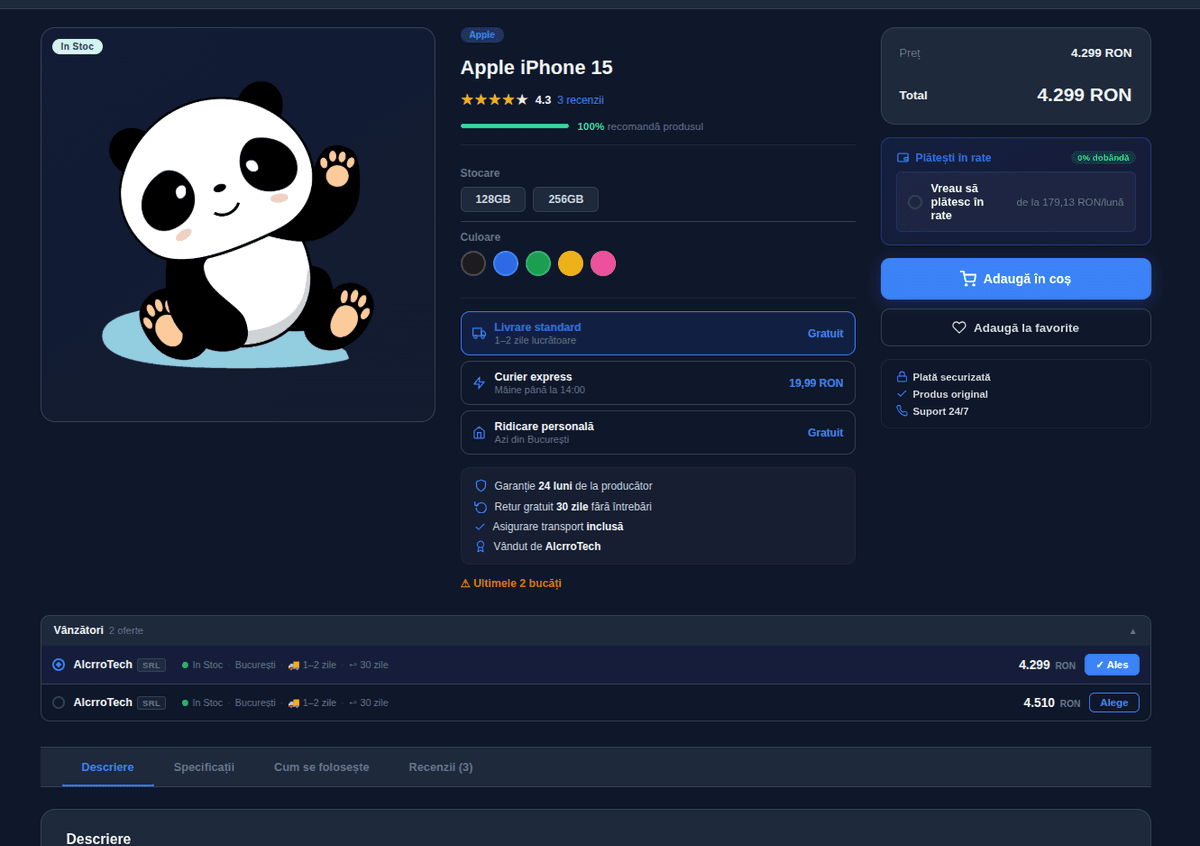This screenshot has width=1200, height=846.
Task: Click the wallet icon beside Plătești în rate
Action: point(903,158)
